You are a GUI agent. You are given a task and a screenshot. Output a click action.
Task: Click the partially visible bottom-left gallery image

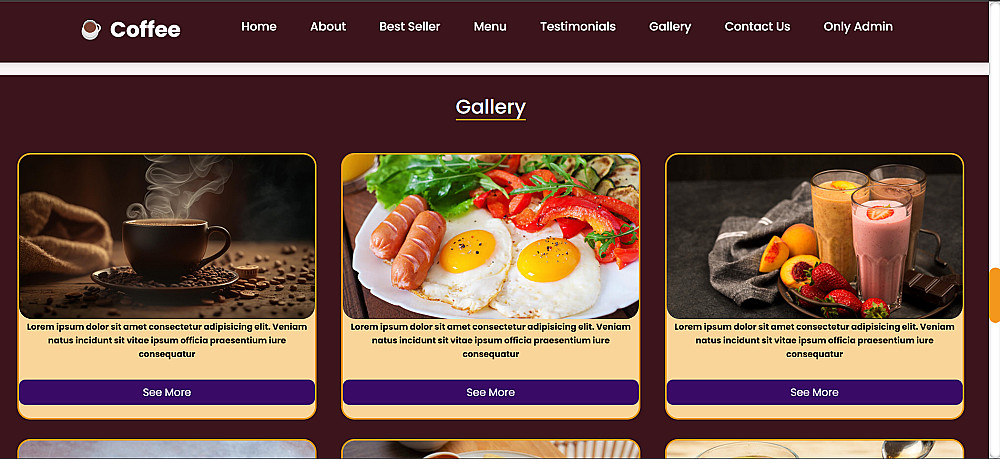[x=167, y=449]
